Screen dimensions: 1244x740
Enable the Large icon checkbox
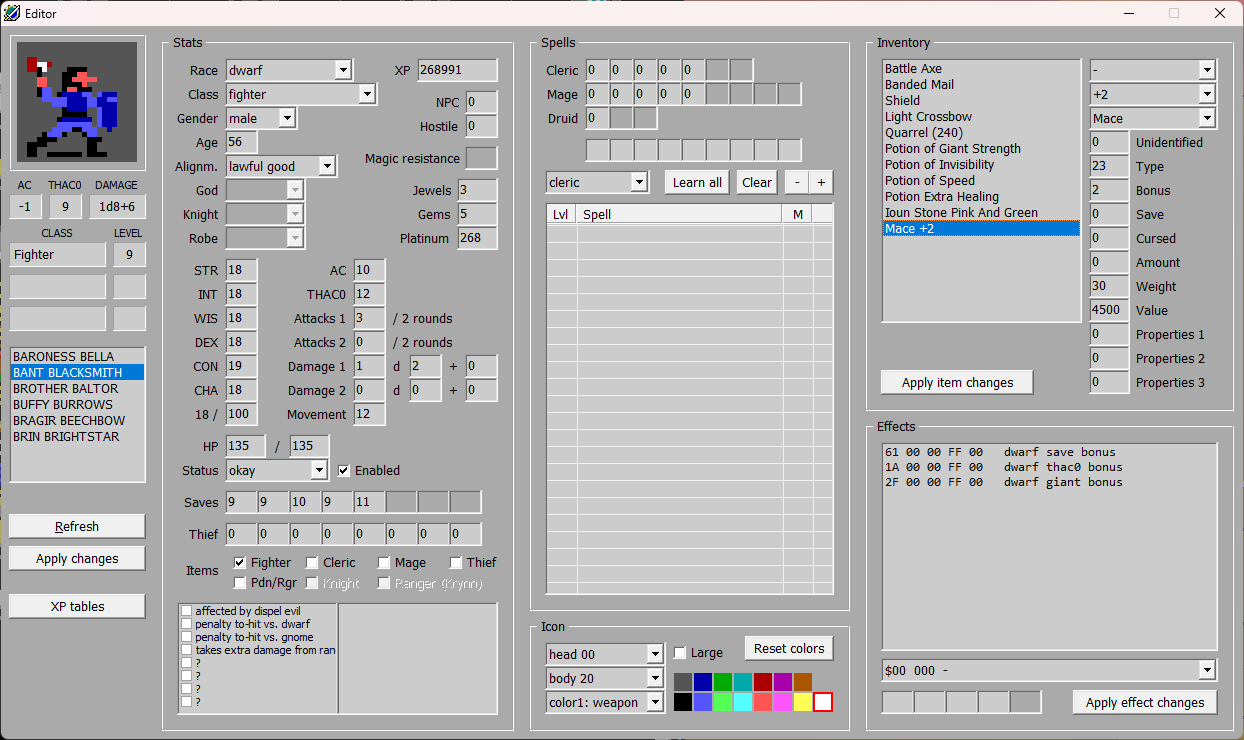point(680,653)
